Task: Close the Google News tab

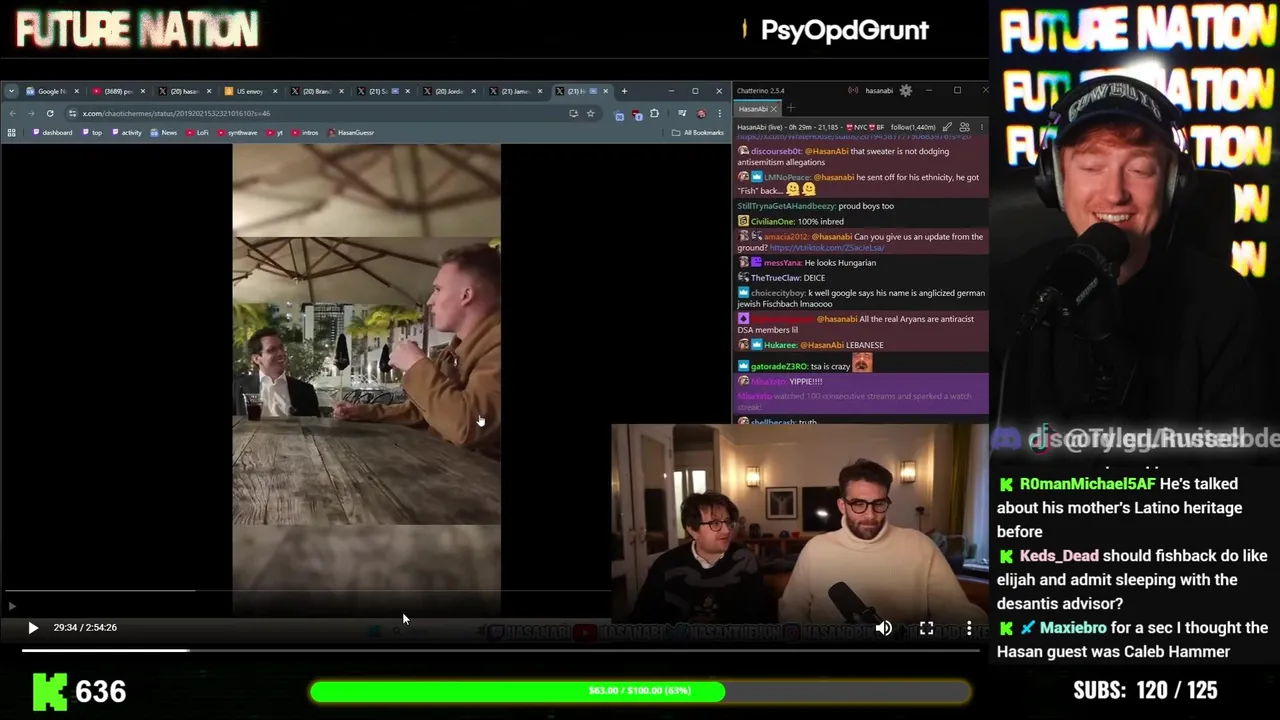Action: point(76,91)
